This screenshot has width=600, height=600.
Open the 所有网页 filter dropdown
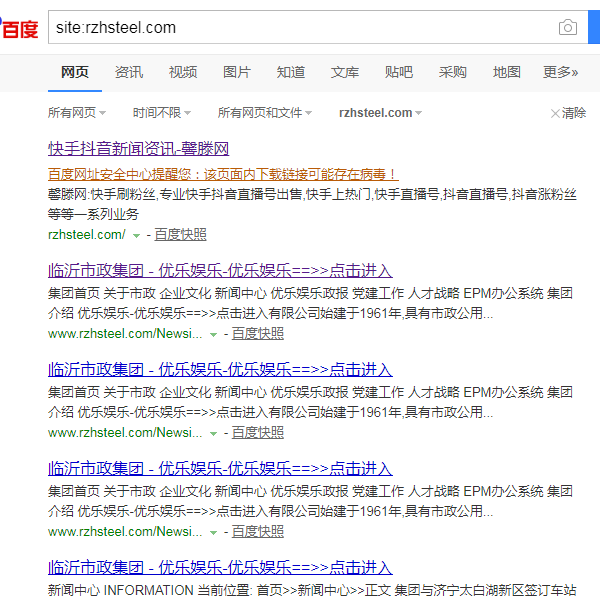click(77, 113)
